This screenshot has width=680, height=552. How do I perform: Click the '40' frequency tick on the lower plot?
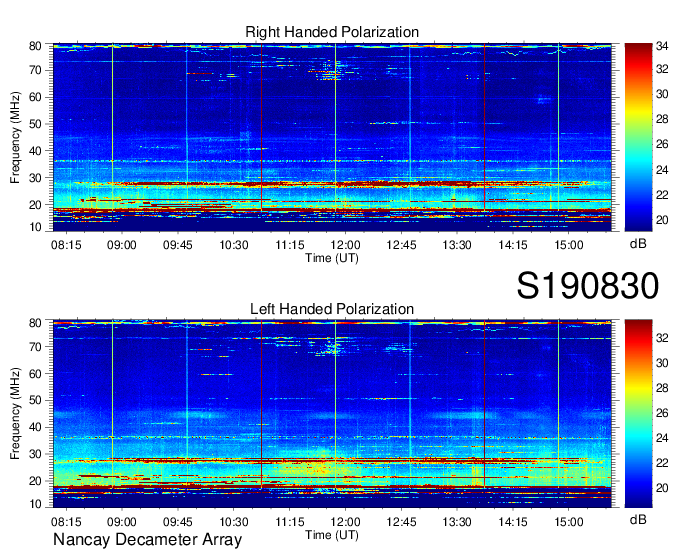35,427
